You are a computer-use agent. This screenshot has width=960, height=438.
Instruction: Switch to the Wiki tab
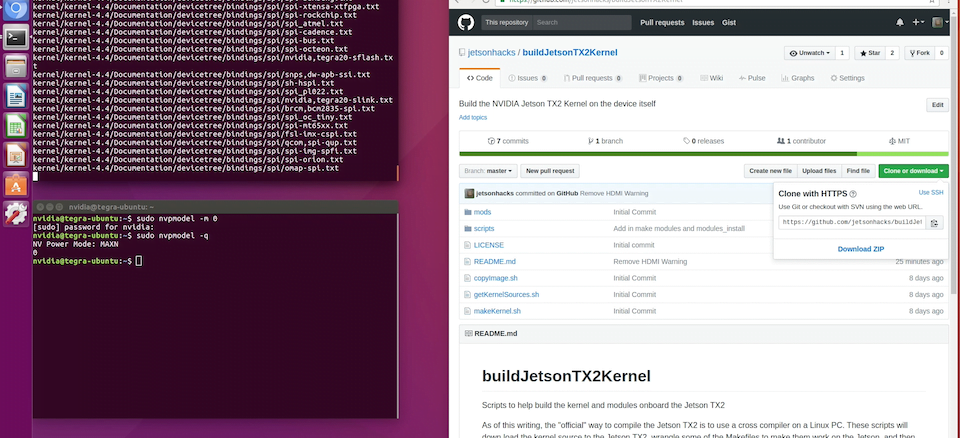(x=712, y=78)
